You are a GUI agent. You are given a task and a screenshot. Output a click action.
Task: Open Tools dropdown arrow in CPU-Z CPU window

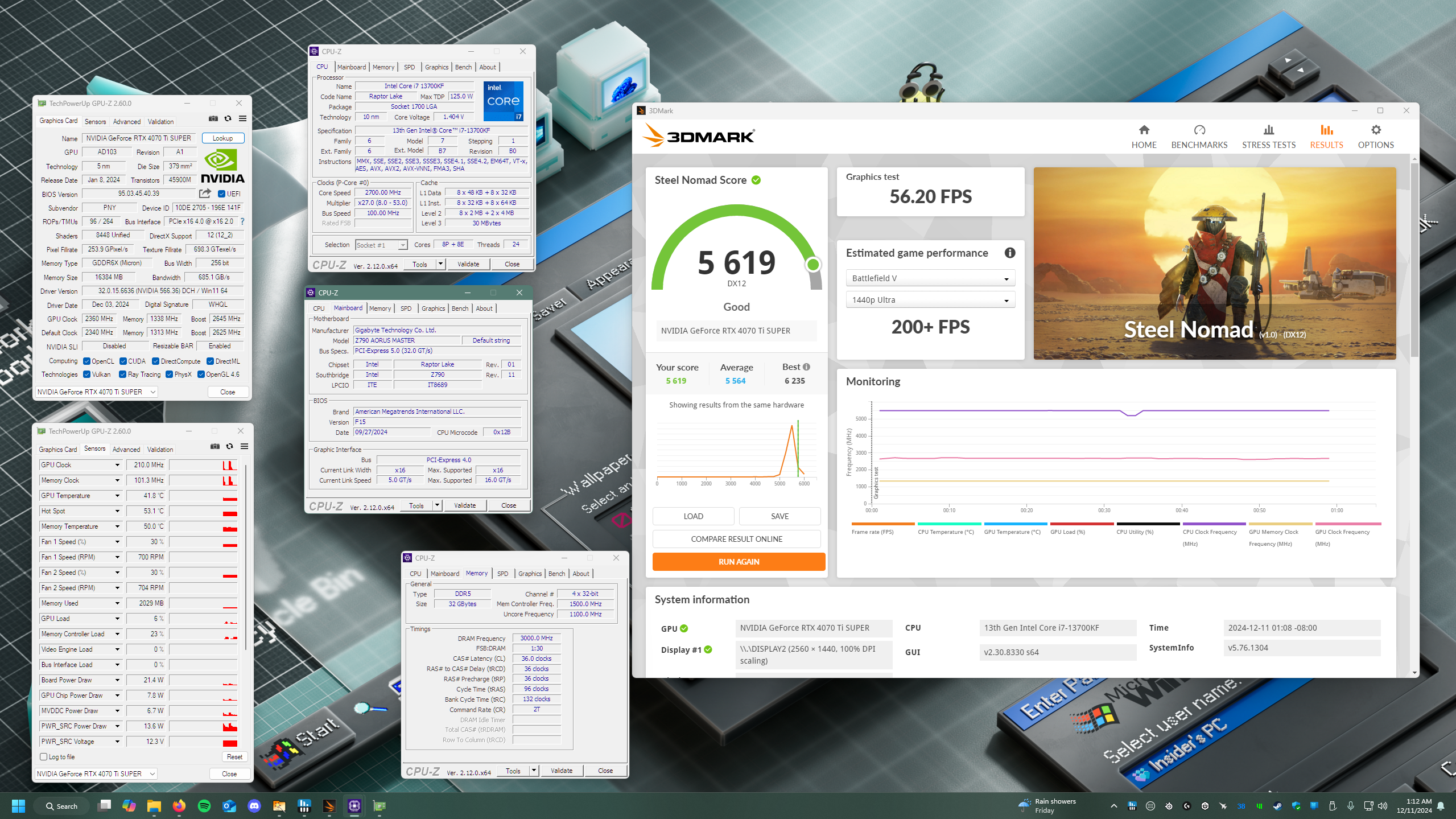[440, 264]
